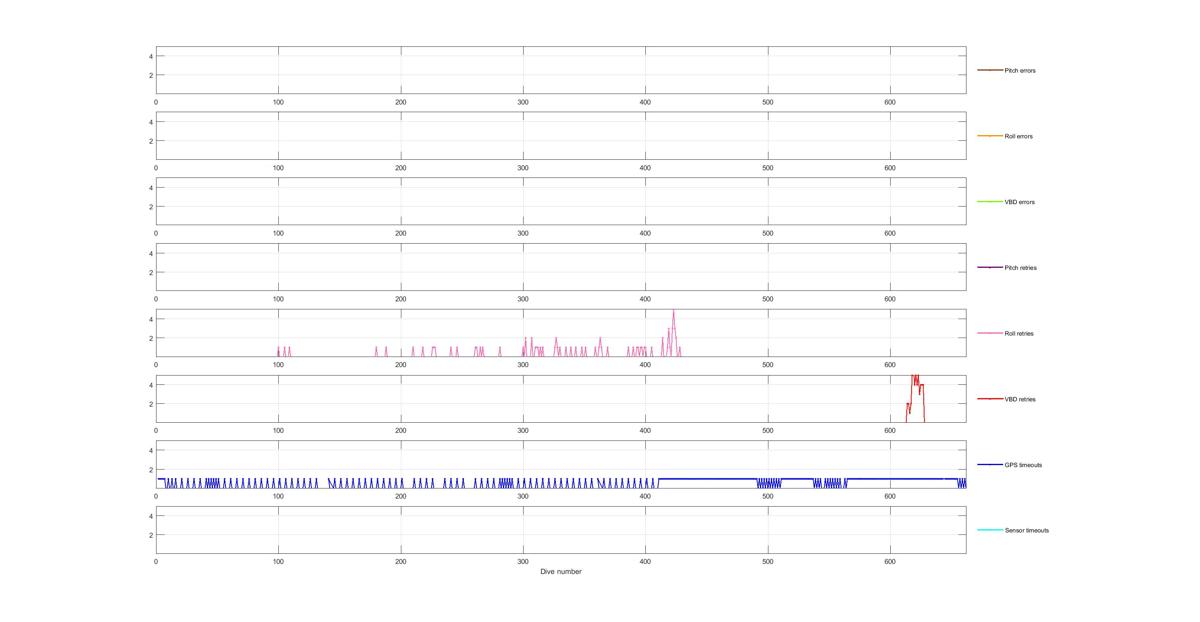
Task: Select the brown Pitch errors legend line
Action: 990,70
